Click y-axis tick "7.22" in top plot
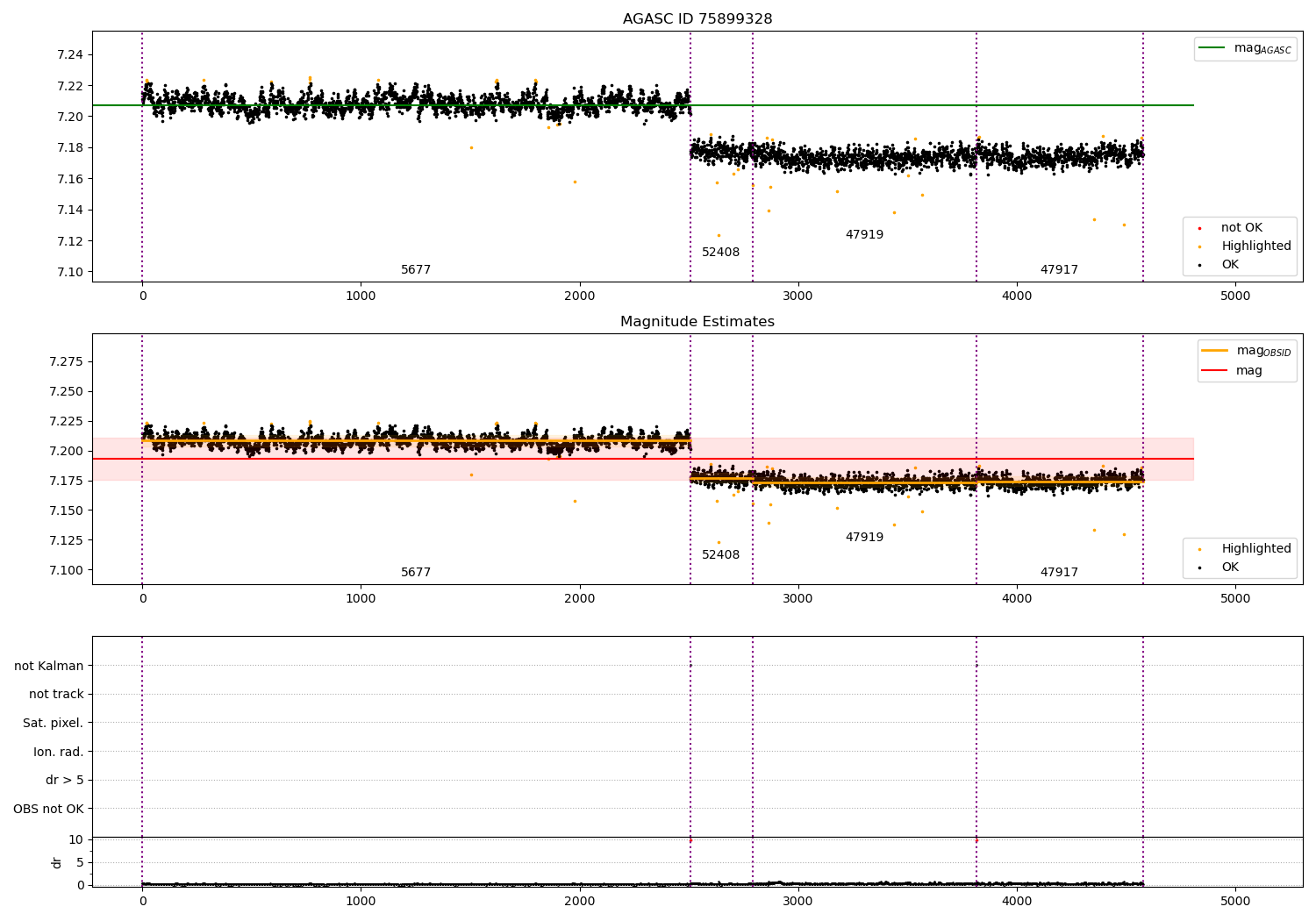Screen dimensions: 1316x921 click(70, 86)
